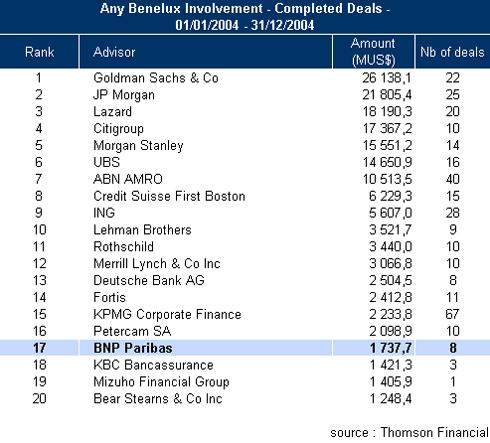The width and height of the screenshot is (490, 443).
Task: Click ABN AMRO deal count 40
Action: point(453,179)
